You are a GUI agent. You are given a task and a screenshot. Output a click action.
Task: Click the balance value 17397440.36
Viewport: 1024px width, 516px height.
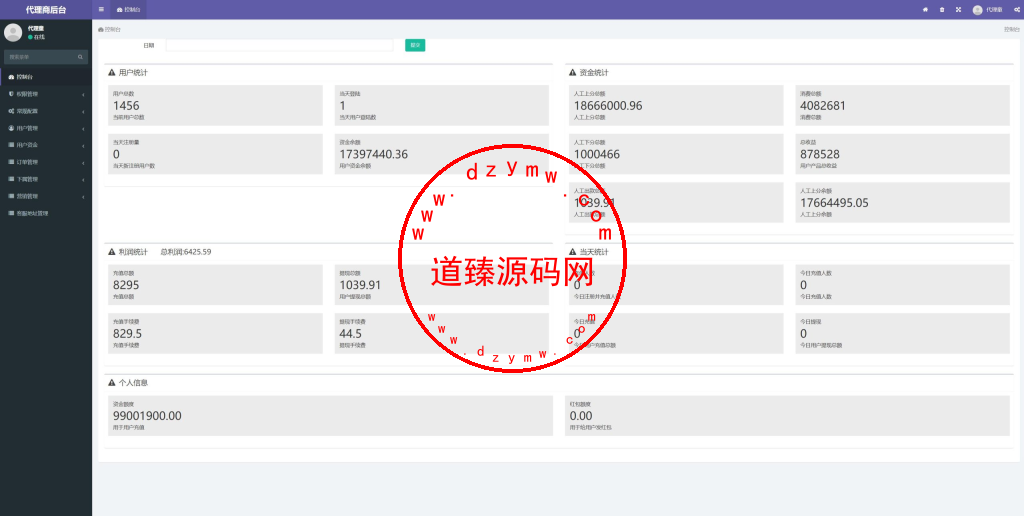(374, 154)
